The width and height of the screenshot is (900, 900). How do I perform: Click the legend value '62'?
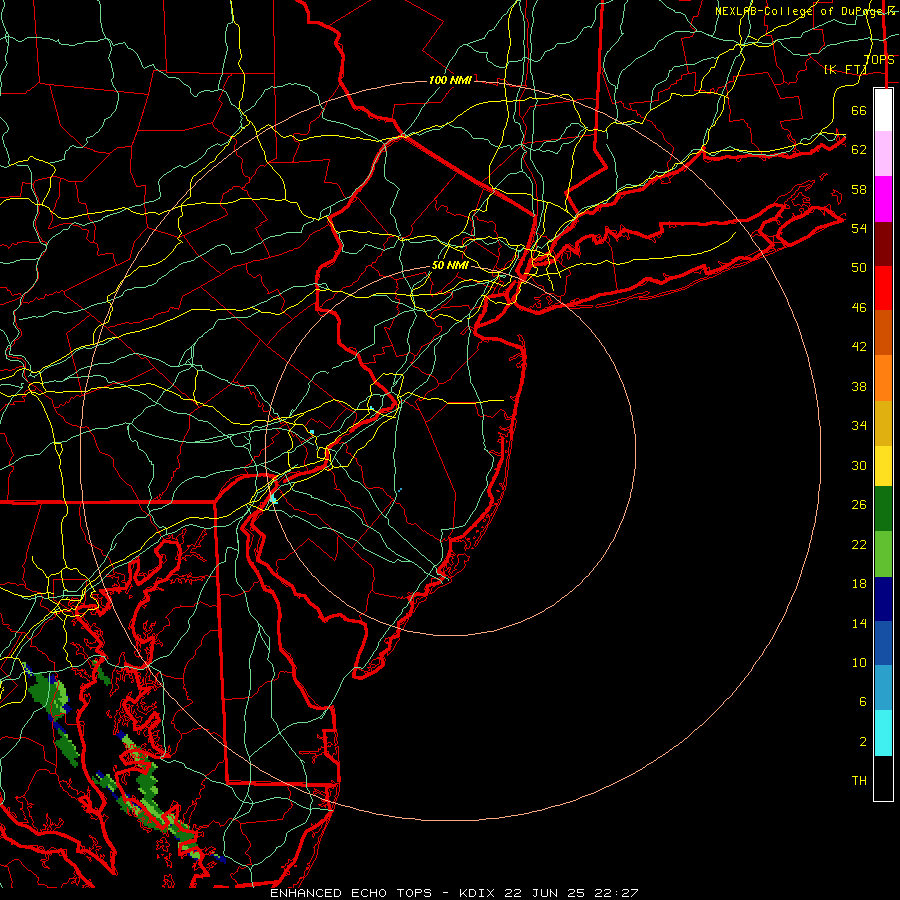(x=859, y=150)
